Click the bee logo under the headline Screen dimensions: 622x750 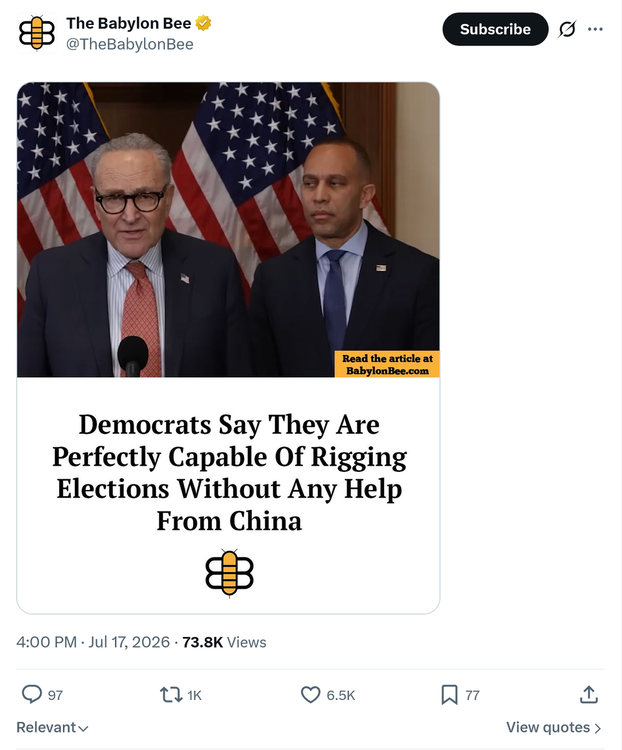229,573
